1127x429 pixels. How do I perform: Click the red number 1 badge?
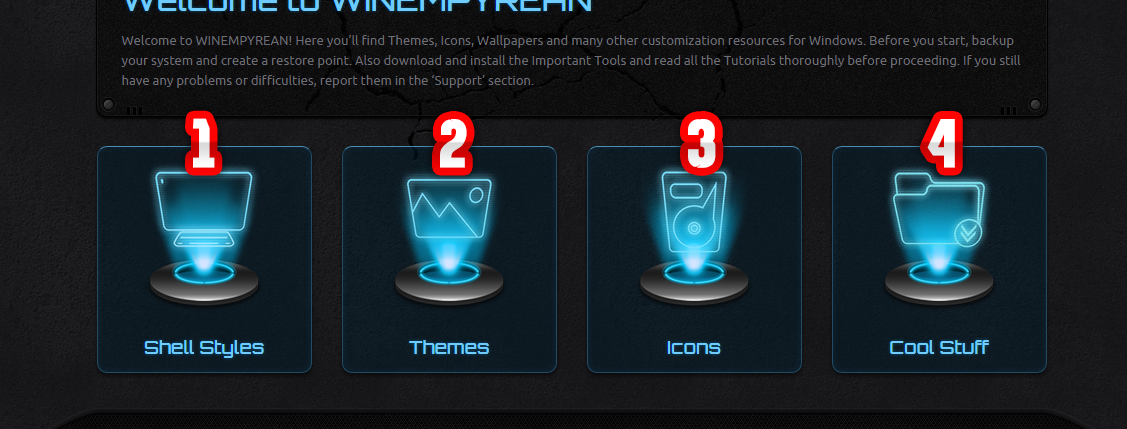pos(203,143)
